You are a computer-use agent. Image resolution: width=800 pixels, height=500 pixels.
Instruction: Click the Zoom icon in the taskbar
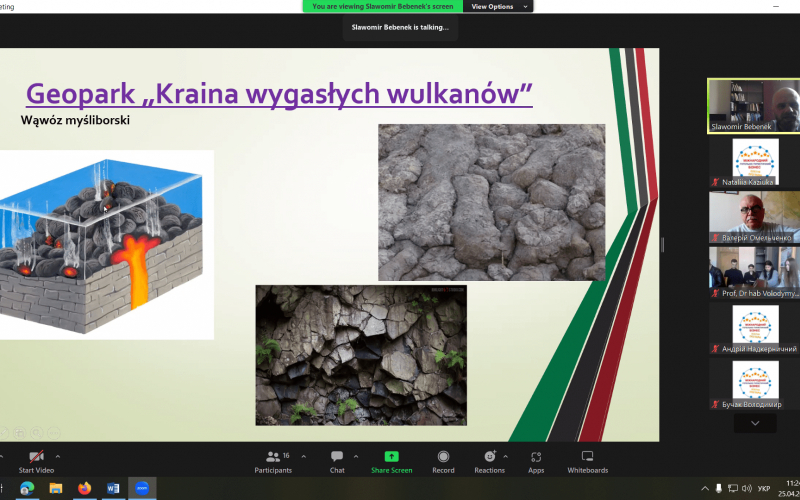(x=142, y=489)
